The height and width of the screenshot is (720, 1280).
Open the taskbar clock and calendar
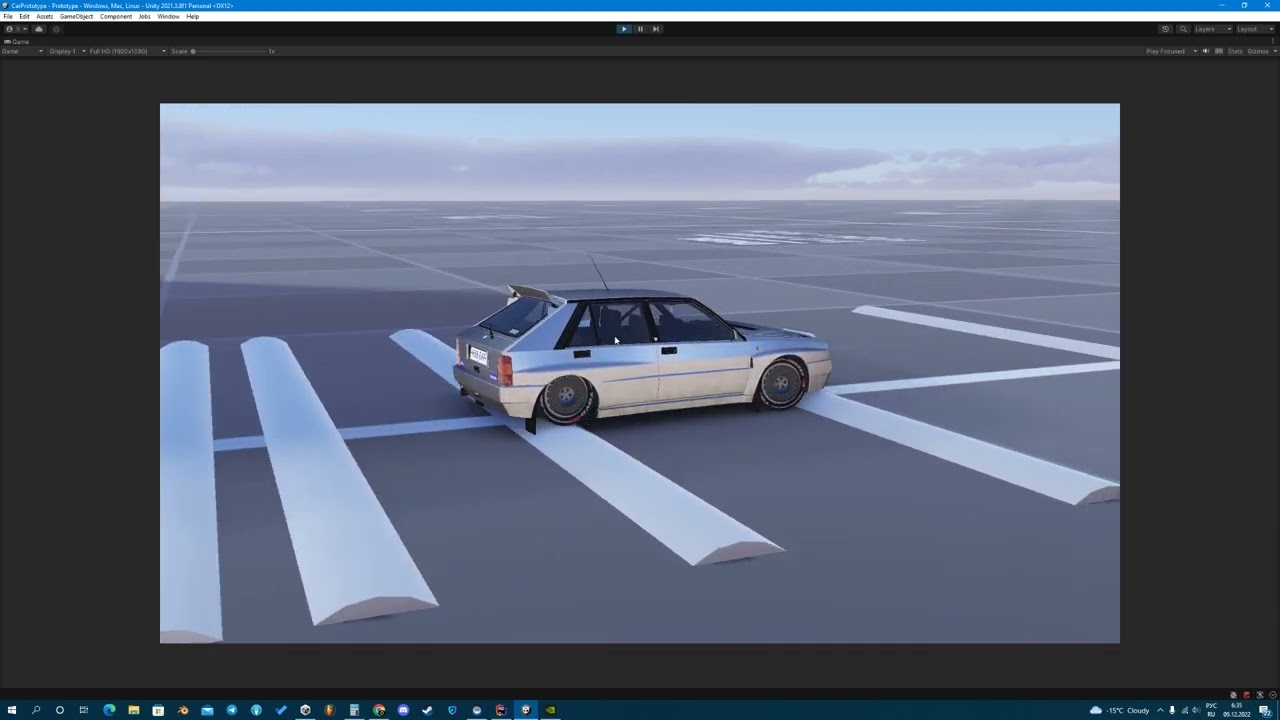coord(1238,710)
